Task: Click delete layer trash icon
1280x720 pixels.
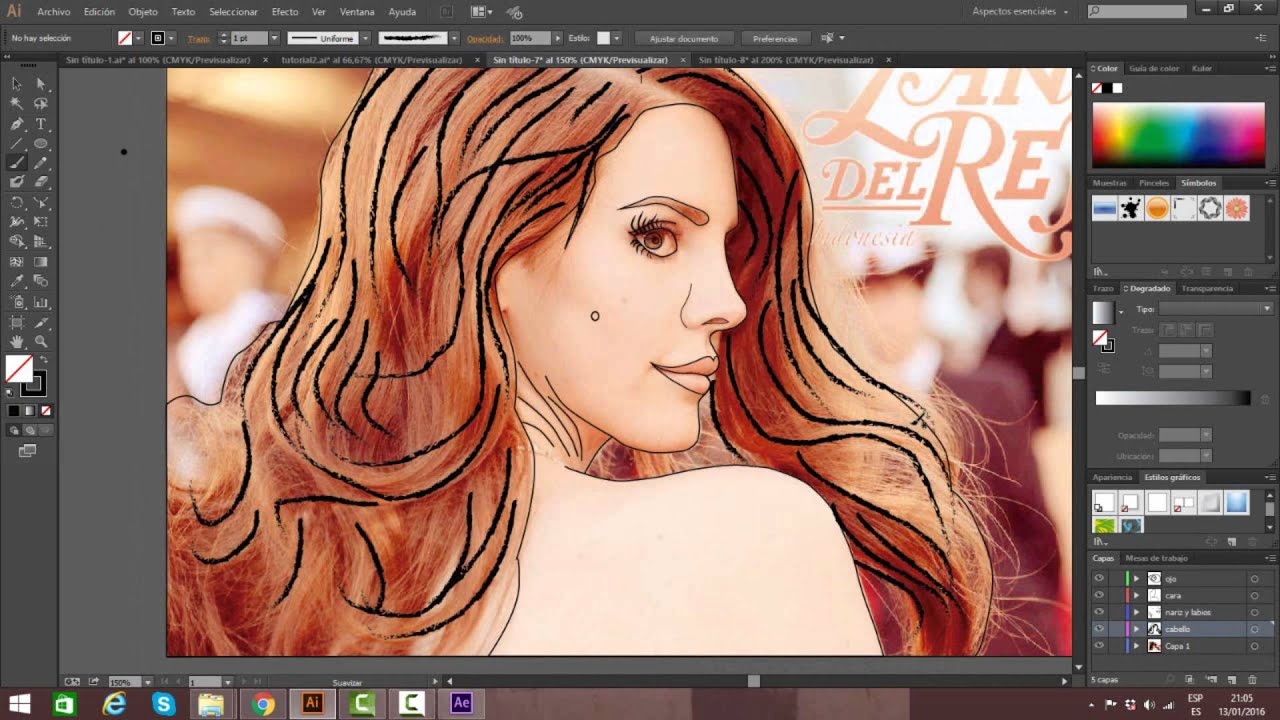Action: 1252,680
